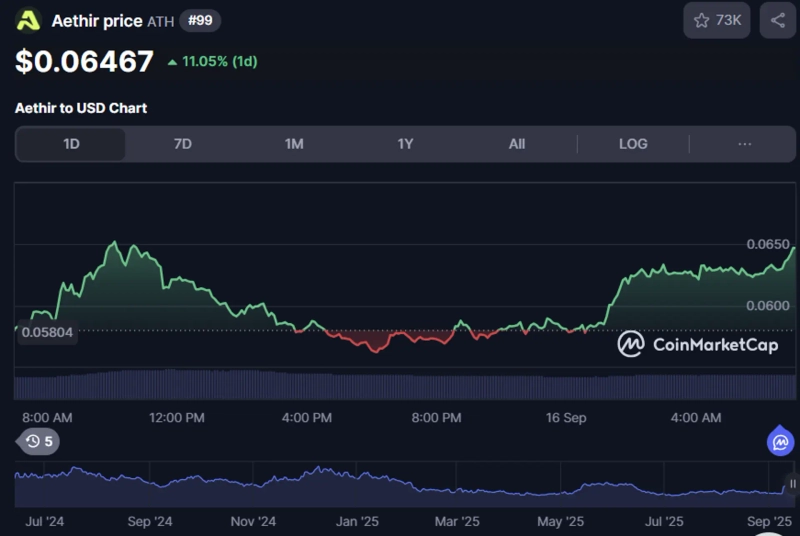Screen dimensions: 800x536
Task: Expand the three-dot more chart options
Action: click(x=744, y=144)
